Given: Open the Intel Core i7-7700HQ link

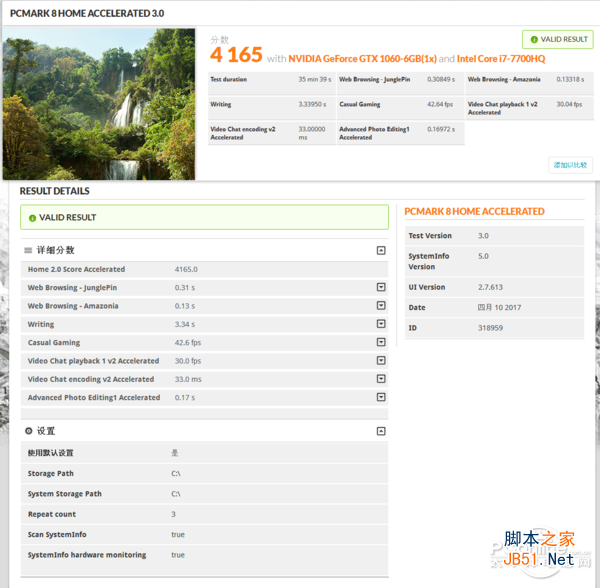Looking at the screenshot, I should [x=501, y=59].
